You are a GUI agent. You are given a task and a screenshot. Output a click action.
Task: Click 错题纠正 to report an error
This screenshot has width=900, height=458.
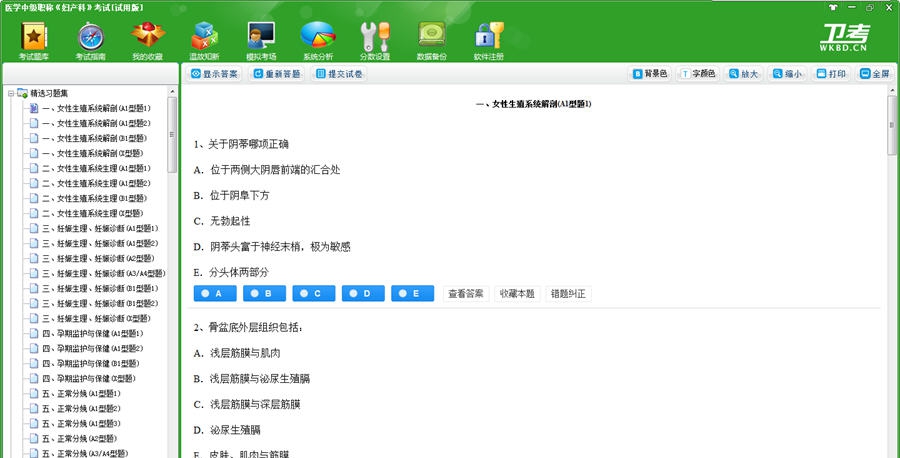(568, 294)
